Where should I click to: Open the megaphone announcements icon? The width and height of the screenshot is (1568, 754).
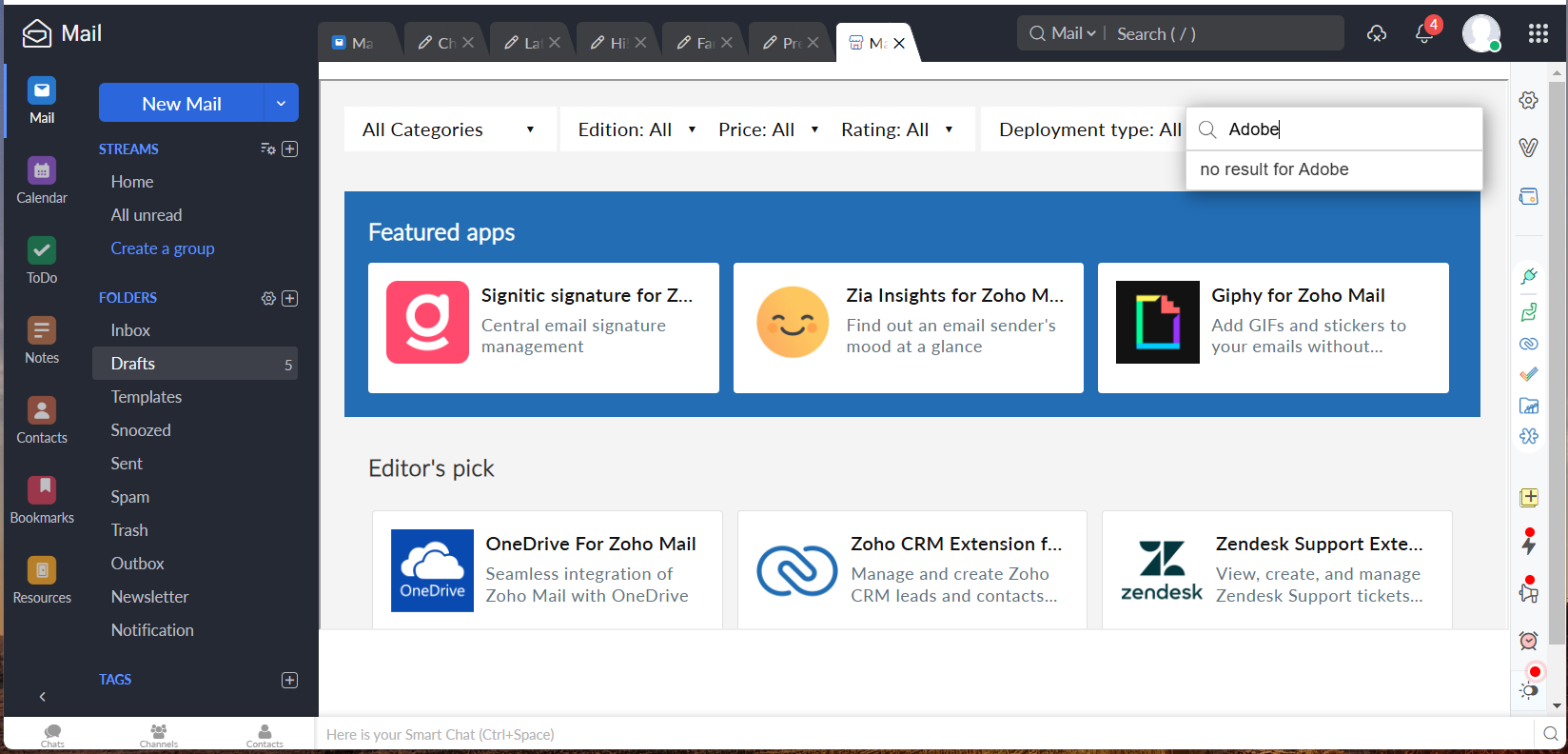(1529, 591)
